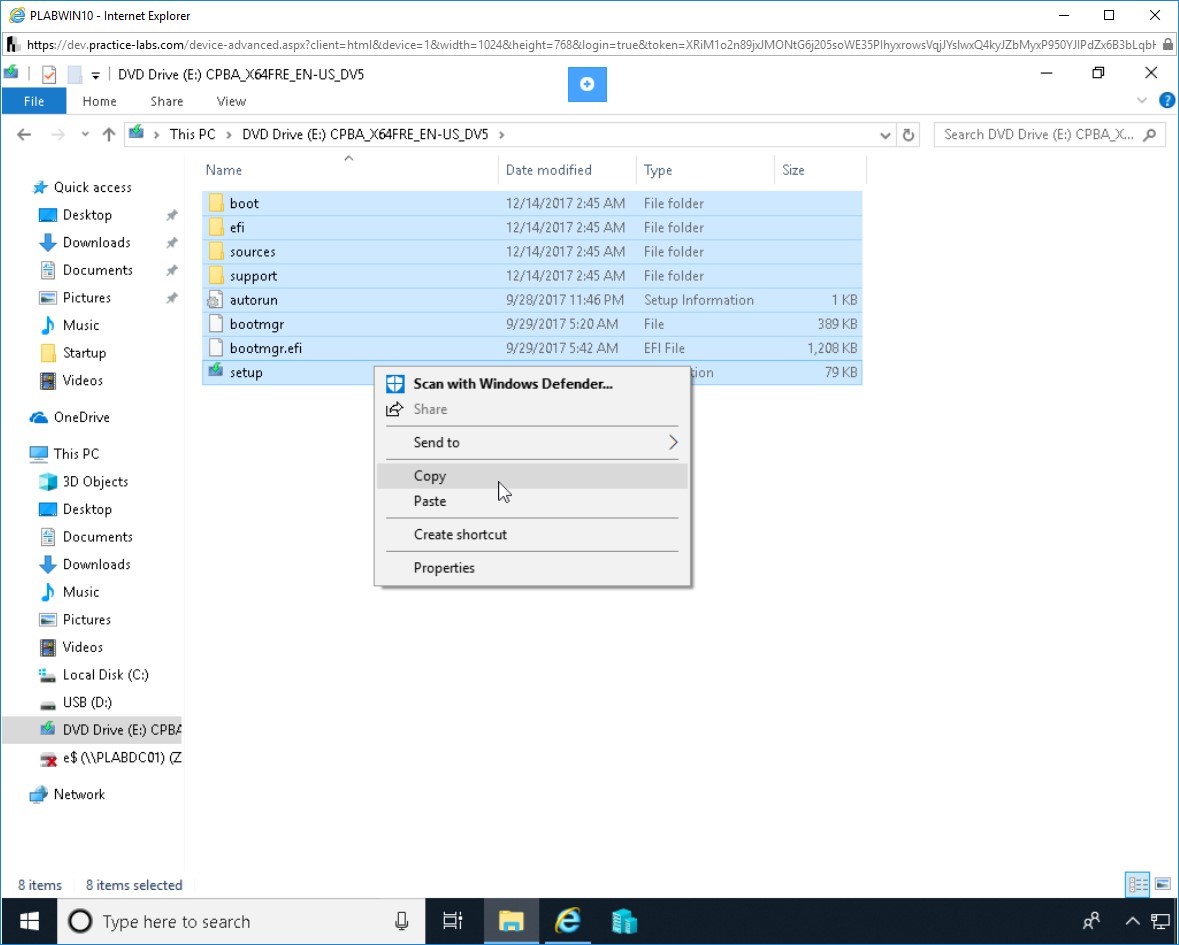Open pinned Downloads under Quick access

tap(96, 242)
